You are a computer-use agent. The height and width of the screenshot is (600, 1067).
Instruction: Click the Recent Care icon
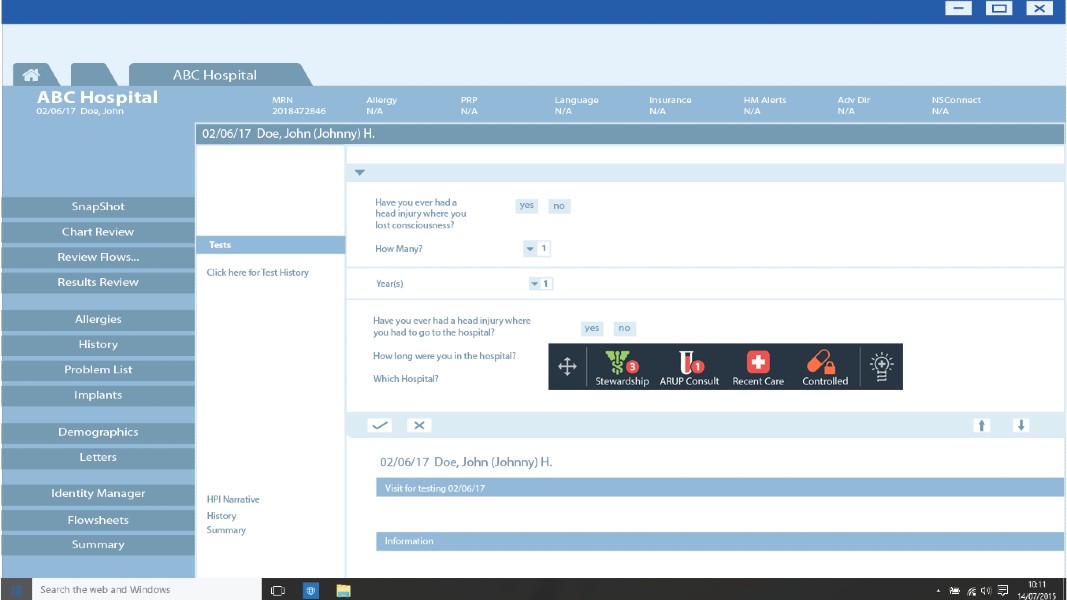tap(757, 363)
